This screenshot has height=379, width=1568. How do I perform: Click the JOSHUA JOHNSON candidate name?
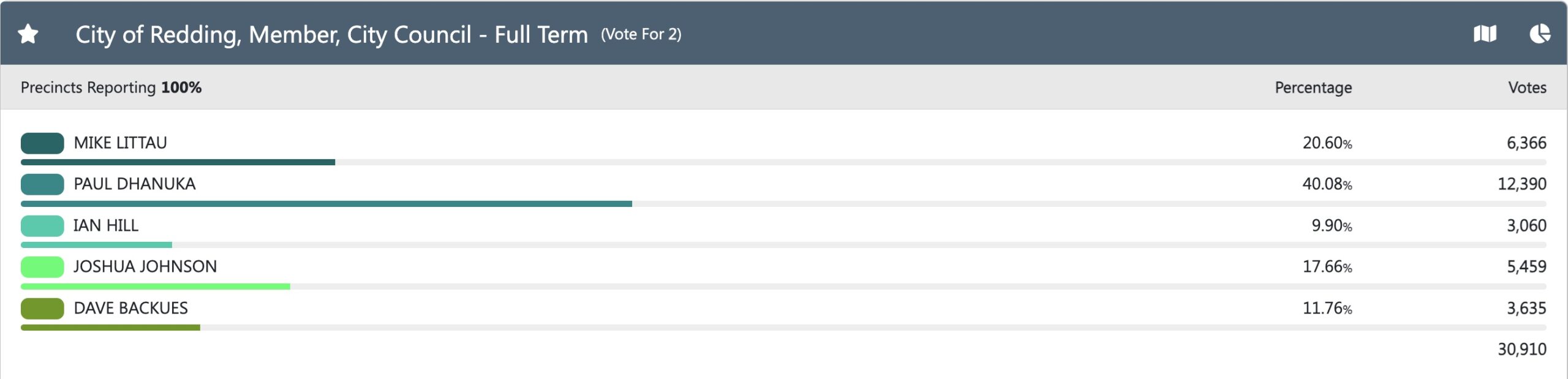coord(145,267)
